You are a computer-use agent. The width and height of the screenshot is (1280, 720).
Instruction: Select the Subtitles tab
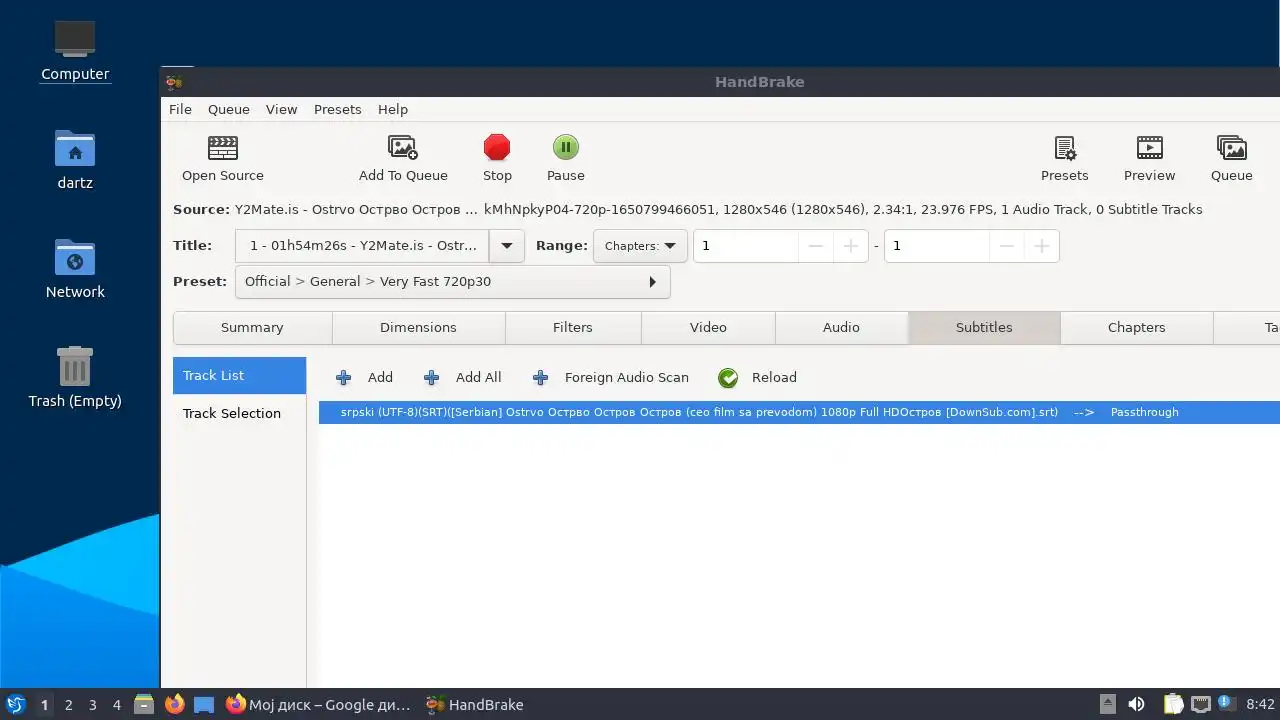click(x=984, y=328)
